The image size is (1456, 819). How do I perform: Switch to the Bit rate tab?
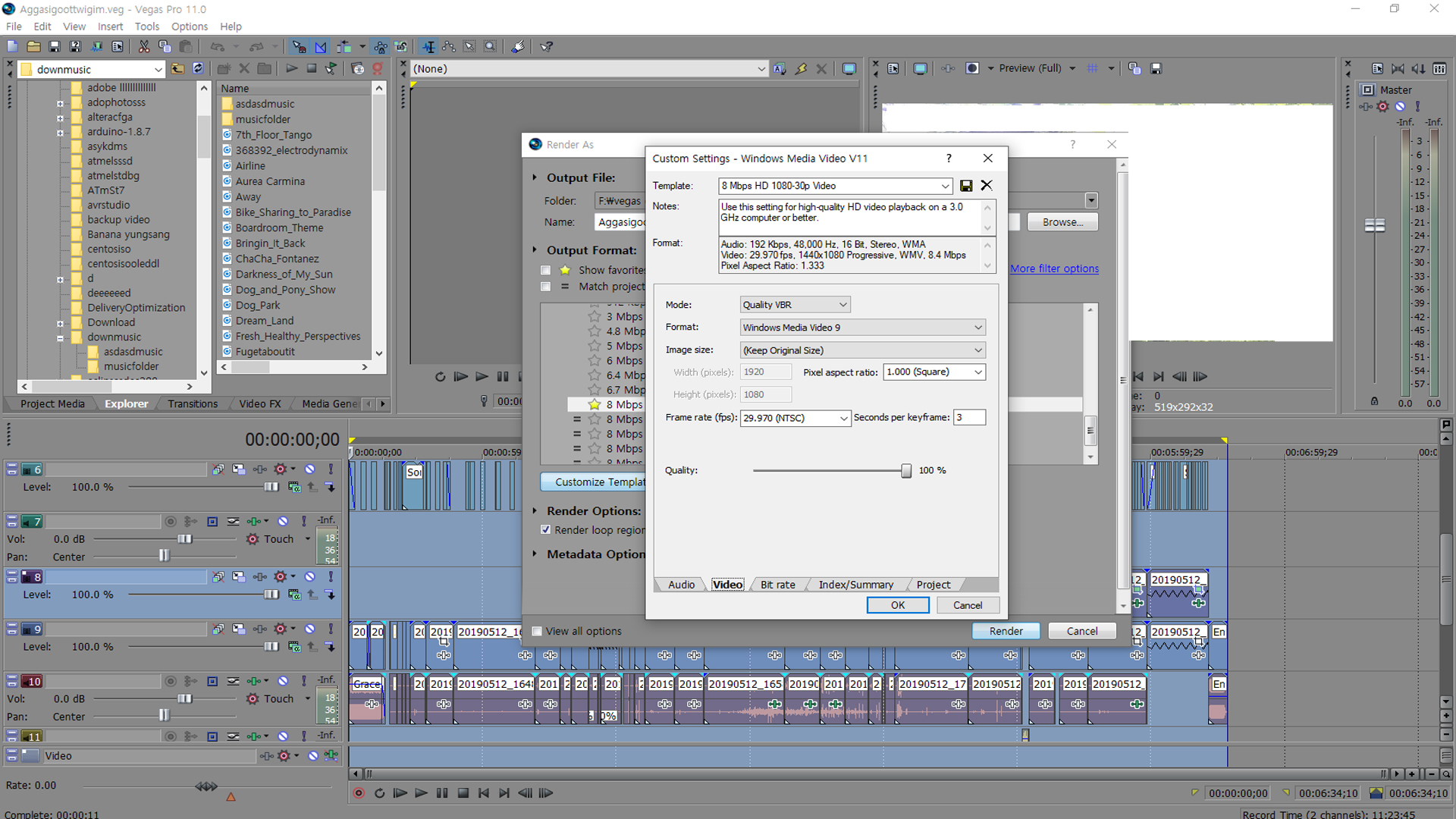click(x=777, y=585)
